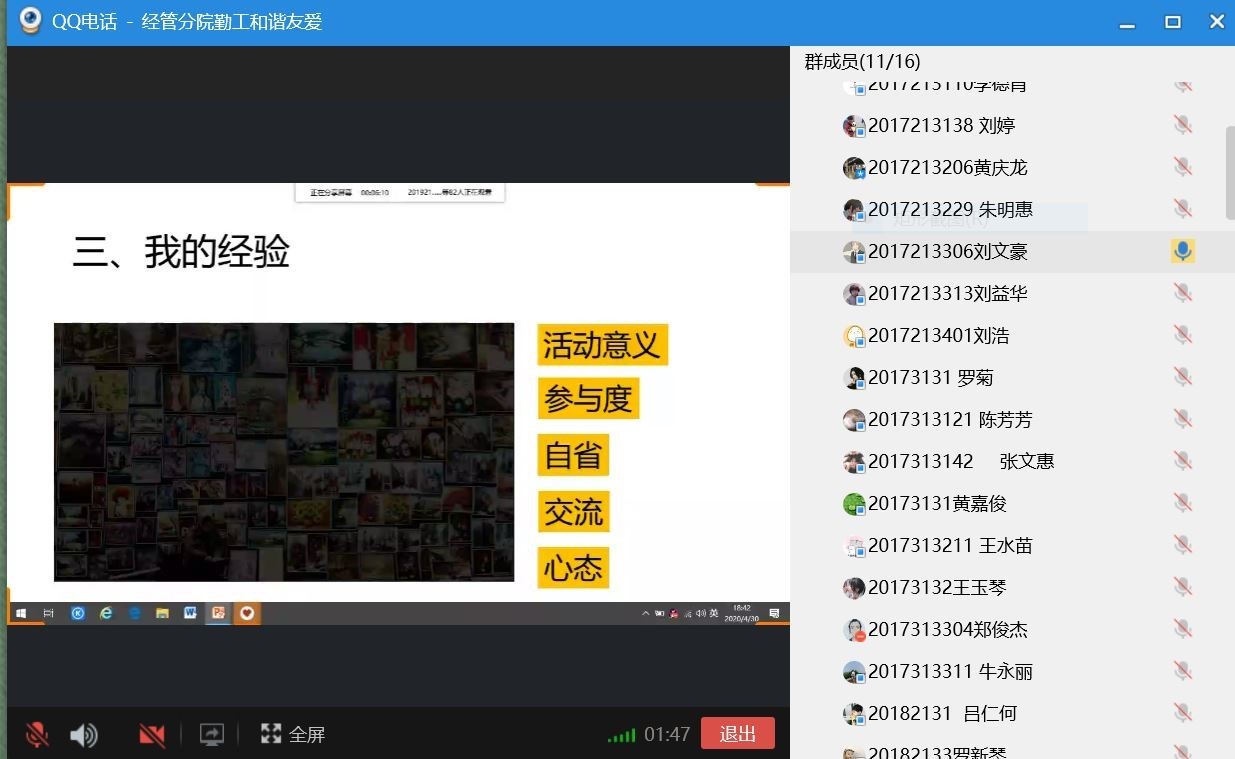Click the screen share icon

point(211,735)
